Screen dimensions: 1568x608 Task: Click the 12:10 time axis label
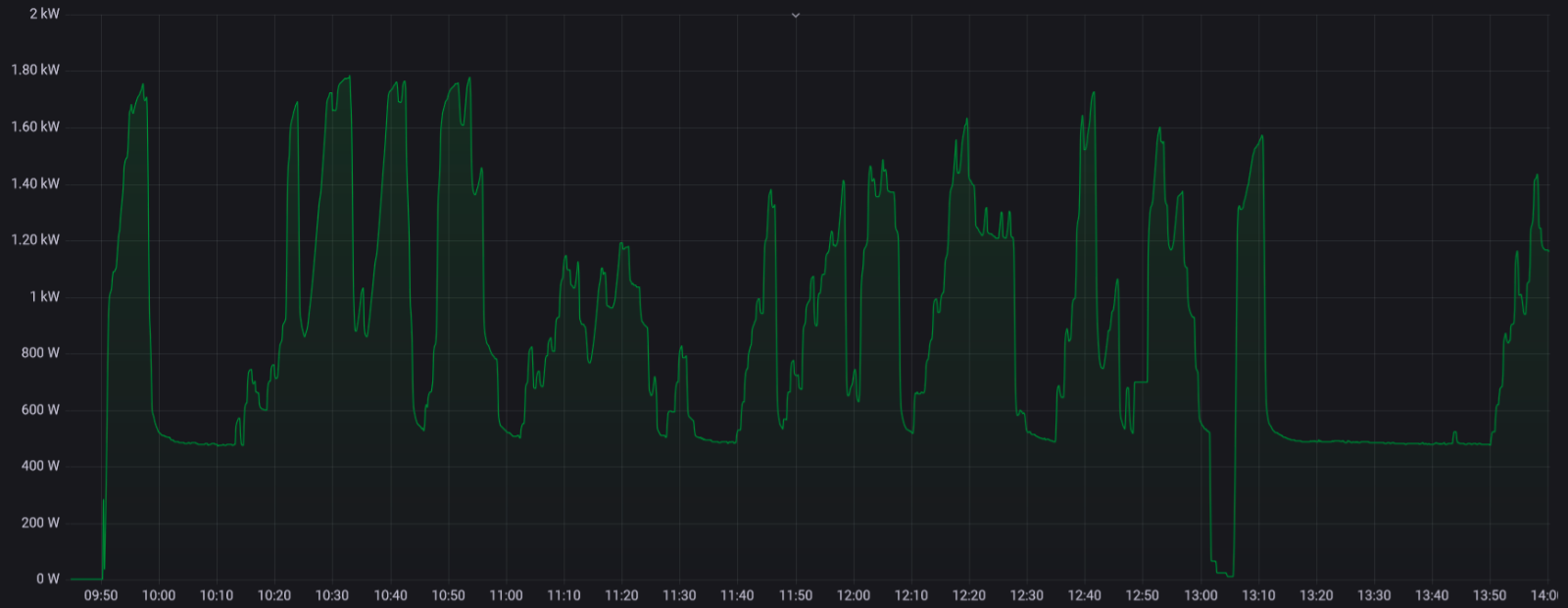(910, 595)
